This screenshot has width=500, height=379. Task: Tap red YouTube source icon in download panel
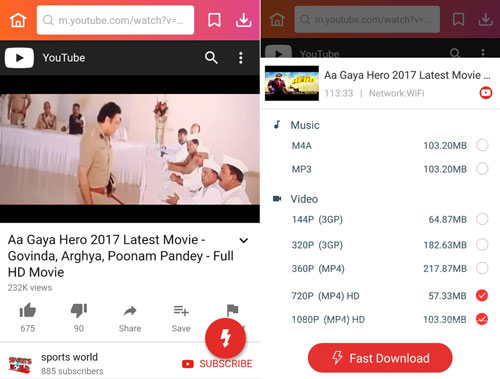click(x=486, y=92)
